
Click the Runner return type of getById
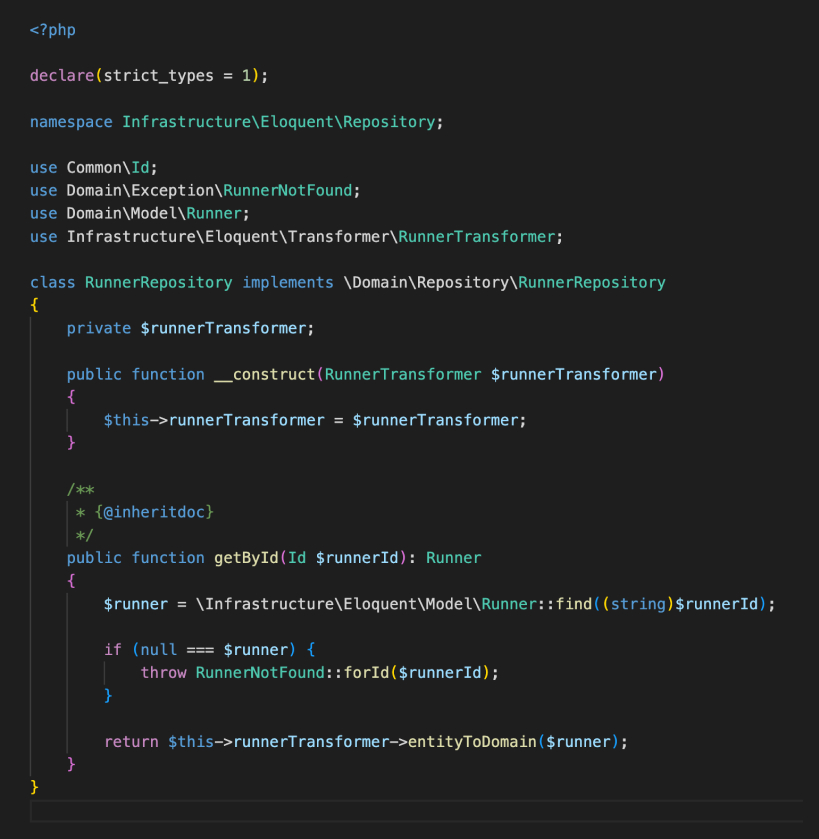[453, 558]
